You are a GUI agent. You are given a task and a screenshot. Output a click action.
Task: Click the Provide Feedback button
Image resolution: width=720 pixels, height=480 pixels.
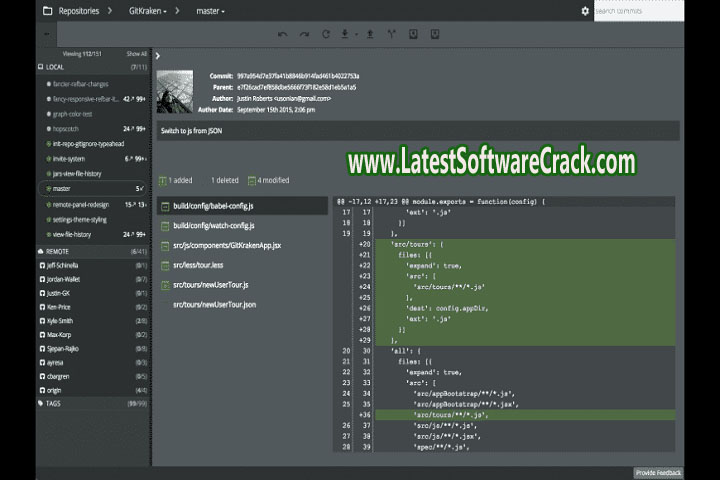pos(657,472)
